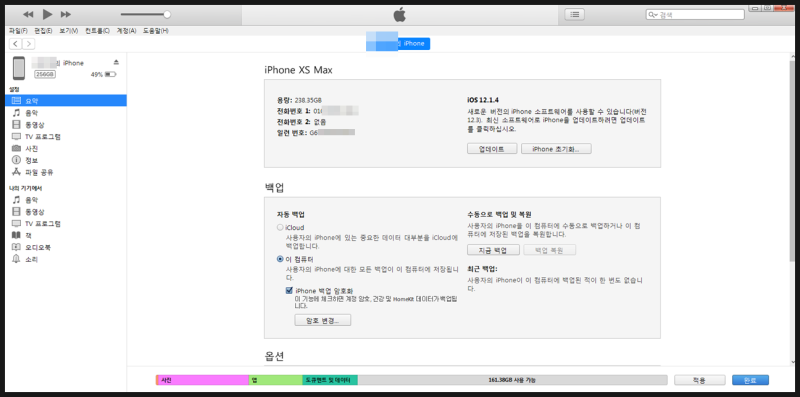Click the 256GB capacity badge
Viewport: 800px width, 397px height.
(x=45, y=75)
